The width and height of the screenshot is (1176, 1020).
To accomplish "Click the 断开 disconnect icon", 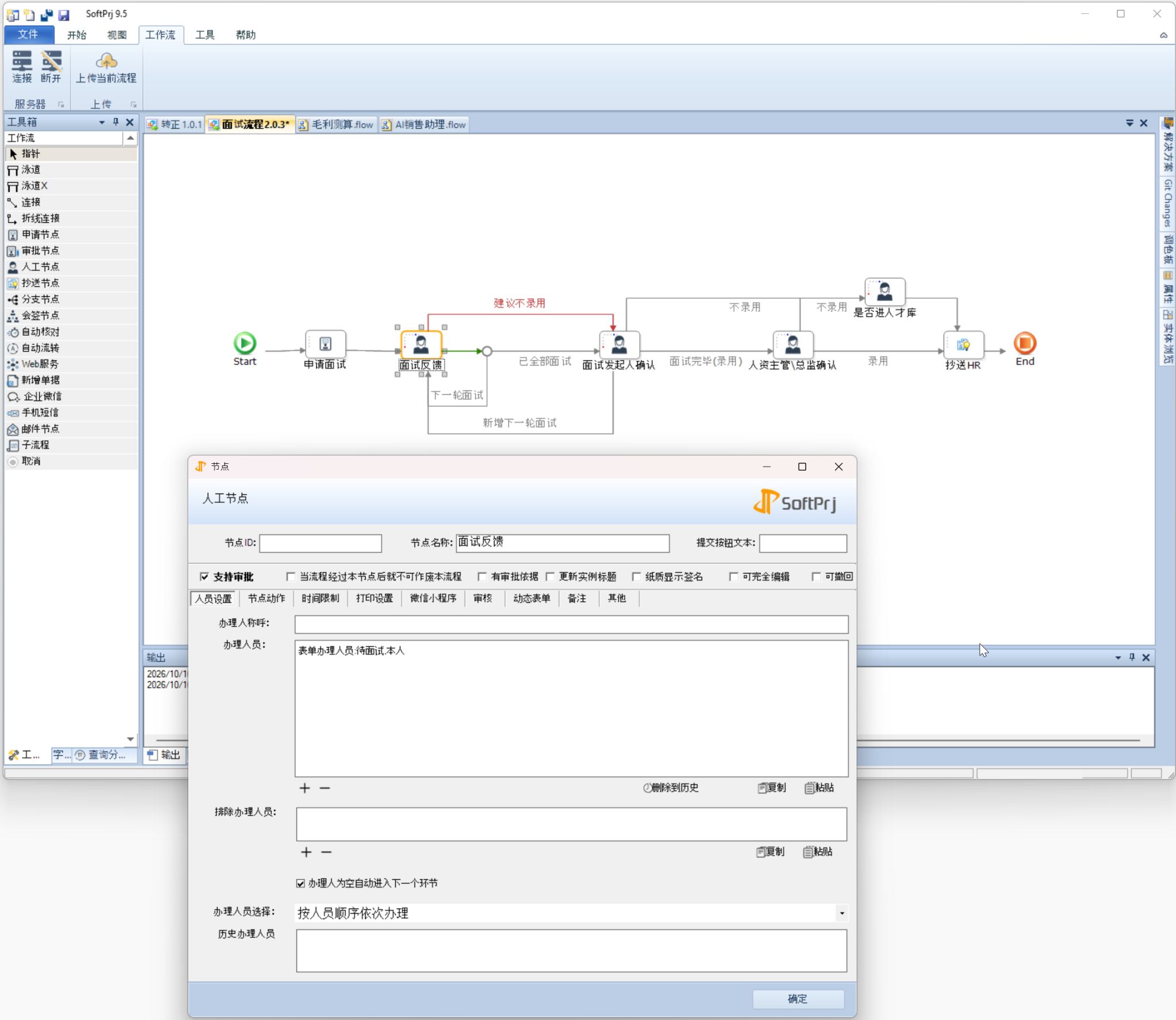I will (x=51, y=67).
